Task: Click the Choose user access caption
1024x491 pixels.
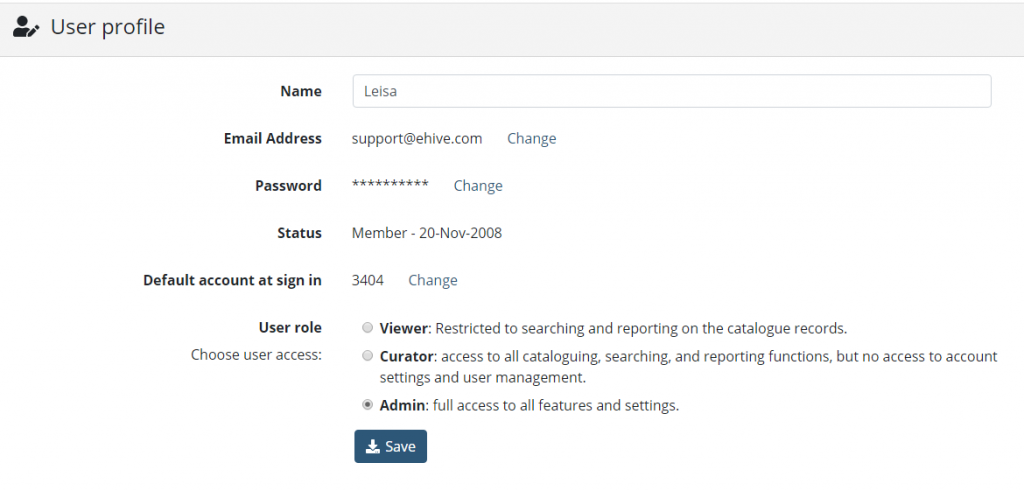Action: 256,355
